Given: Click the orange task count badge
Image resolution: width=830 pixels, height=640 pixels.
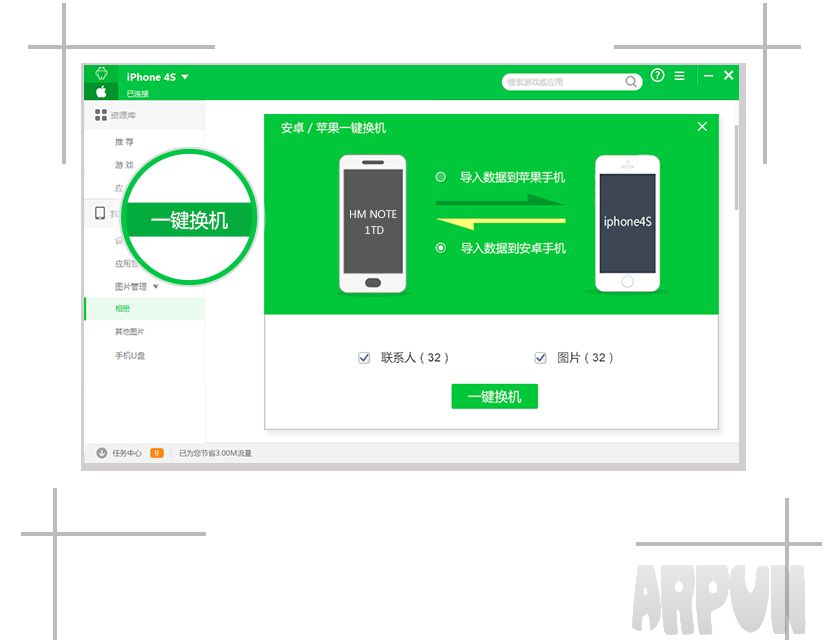Looking at the screenshot, I should click(157, 453).
